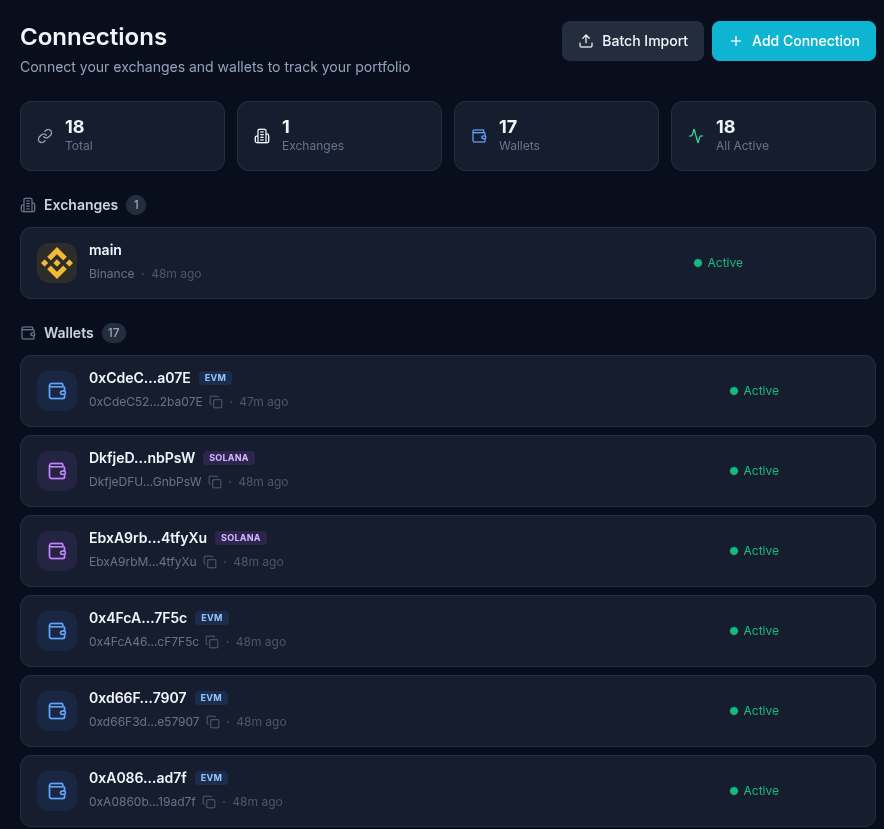Click the Connections page title
This screenshot has height=829, width=884.
[94, 37]
